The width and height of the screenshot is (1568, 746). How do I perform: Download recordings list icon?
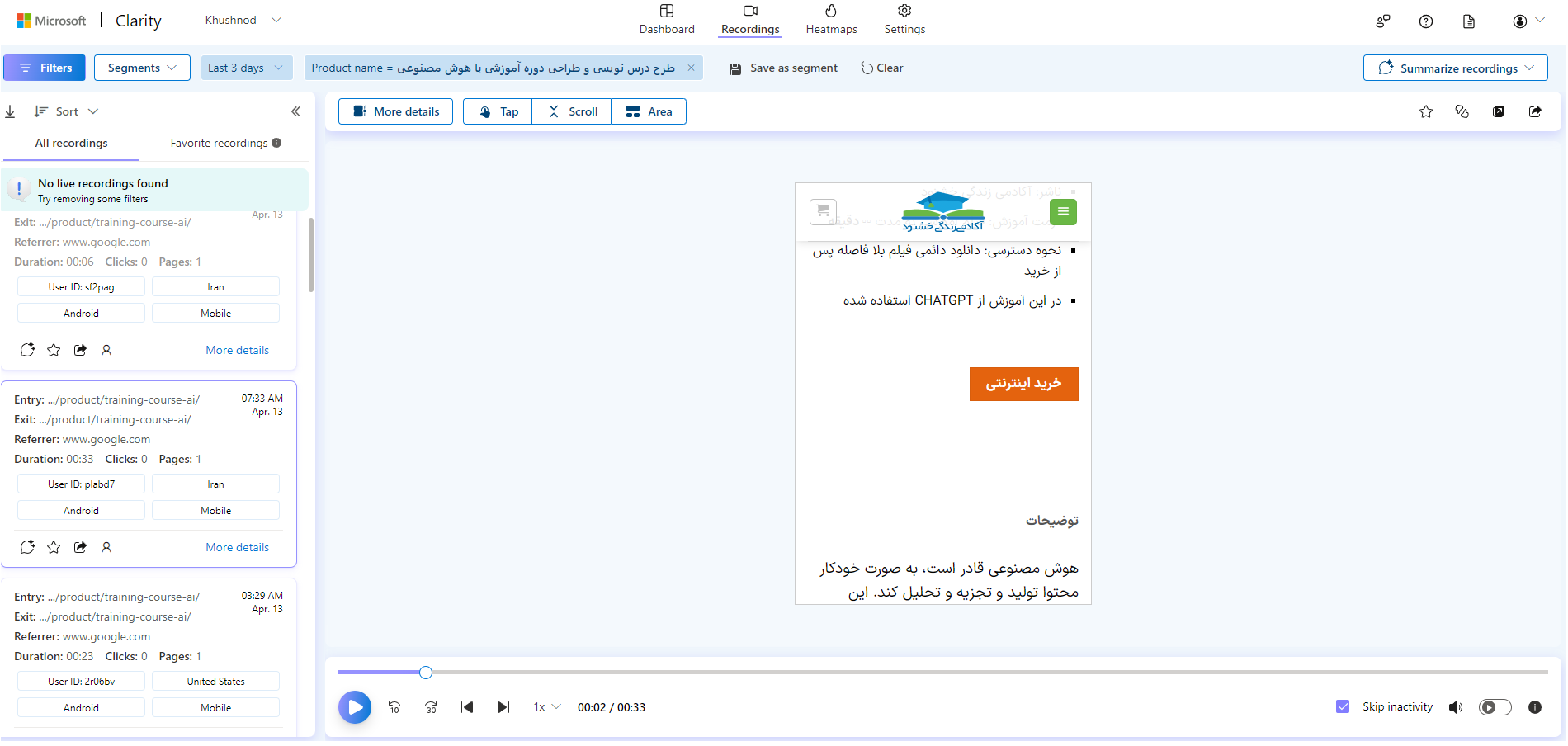pos(10,111)
